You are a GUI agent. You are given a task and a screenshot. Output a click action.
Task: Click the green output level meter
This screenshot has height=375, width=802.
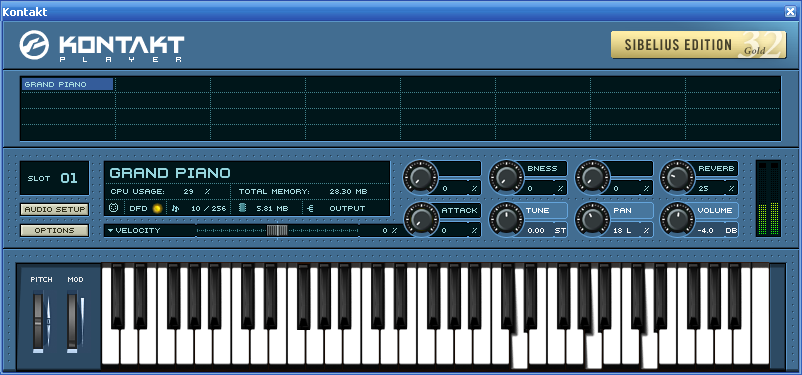[768, 198]
